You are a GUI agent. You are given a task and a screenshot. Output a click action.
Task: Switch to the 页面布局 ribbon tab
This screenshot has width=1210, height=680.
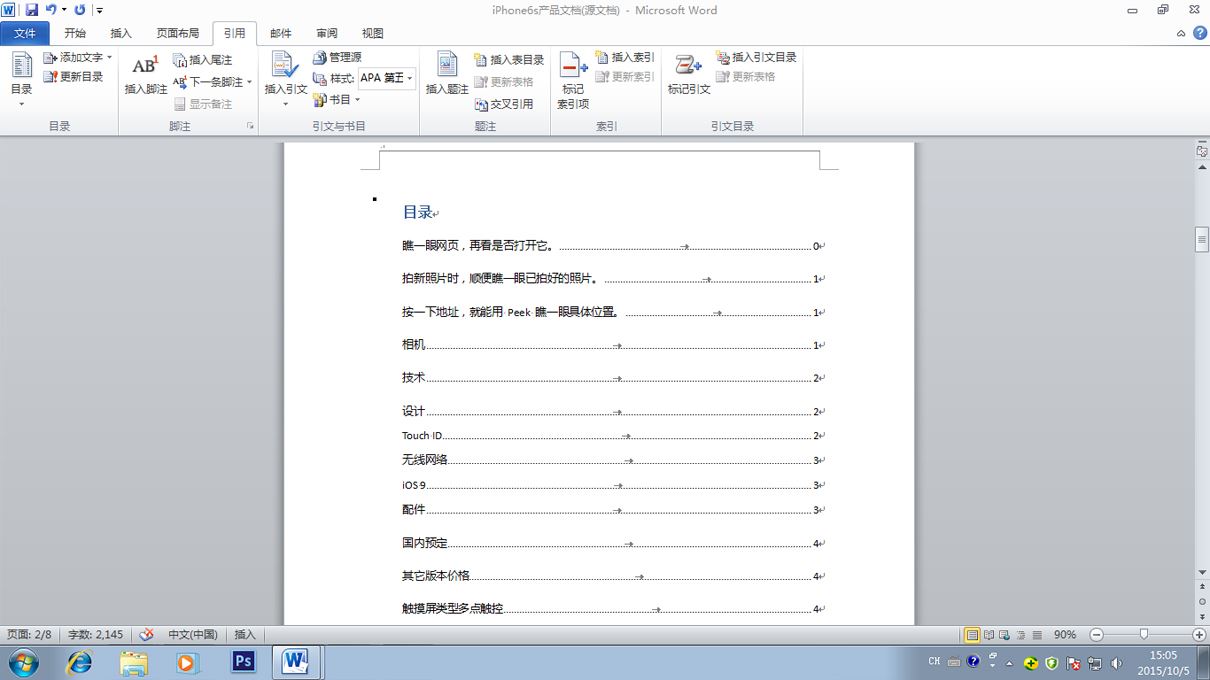coord(178,33)
